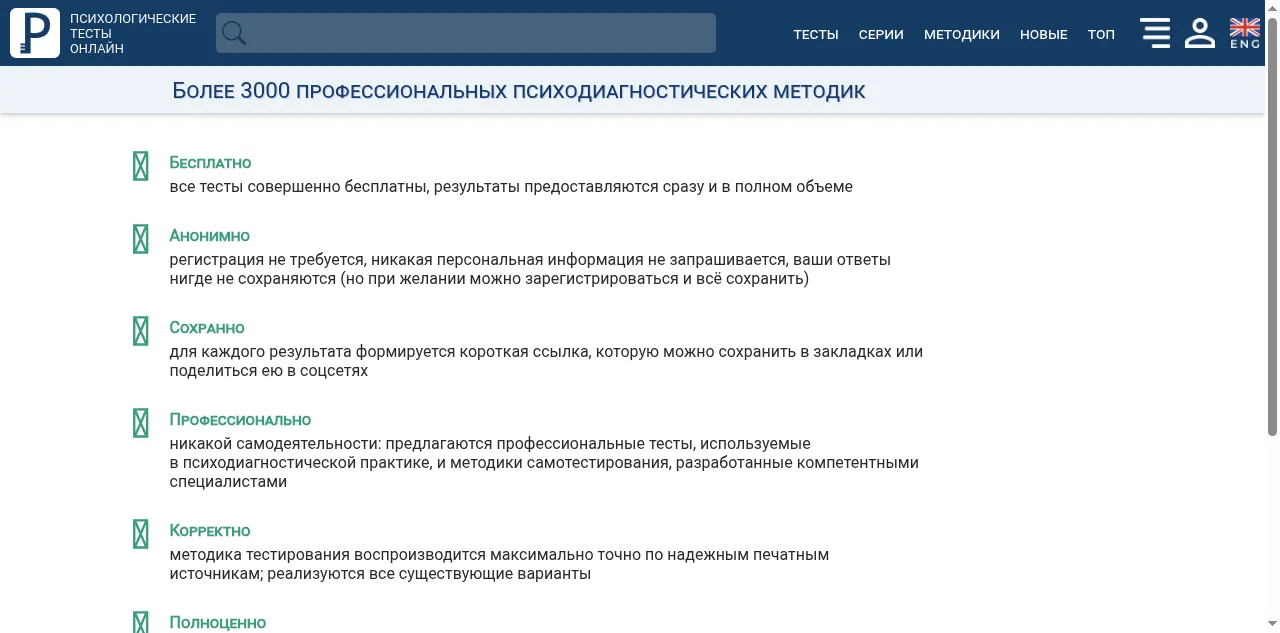Screen dimensions: 1280x633
Task: Open the СЕРИИ menu item
Action: (x=881, y=34)
